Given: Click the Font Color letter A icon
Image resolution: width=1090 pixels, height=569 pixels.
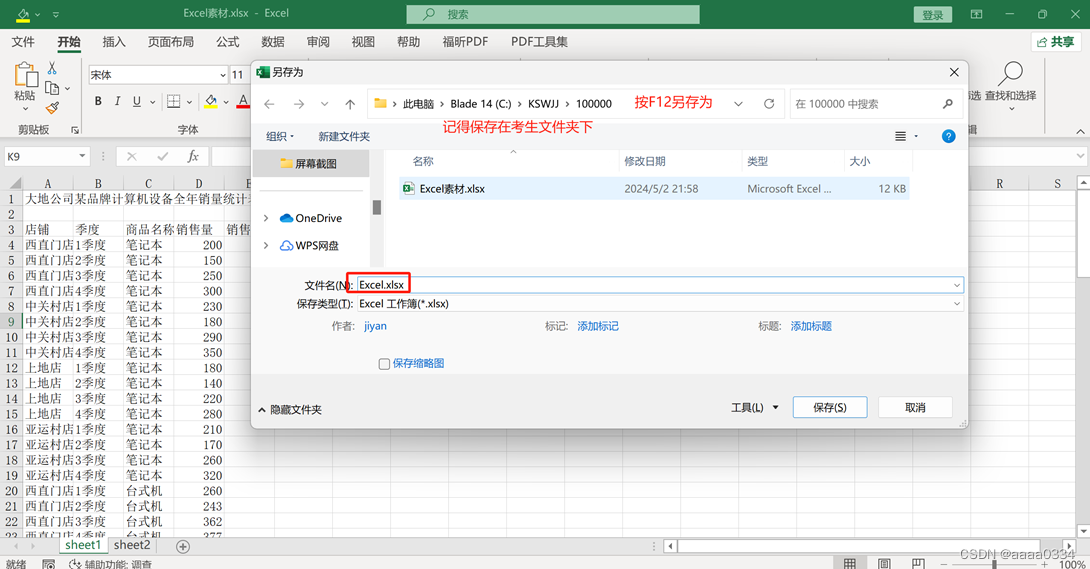Looking at the screenshot, I should (243, 101).
